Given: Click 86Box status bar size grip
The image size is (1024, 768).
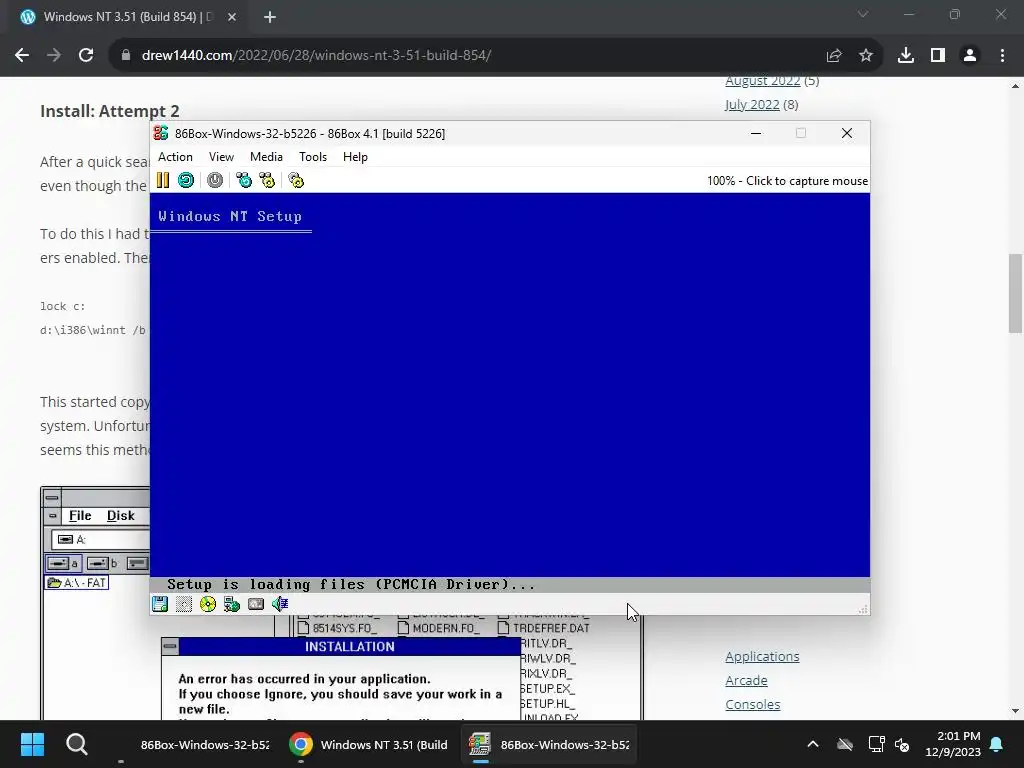Looking at the screenshot, I should tap(863, 609).
